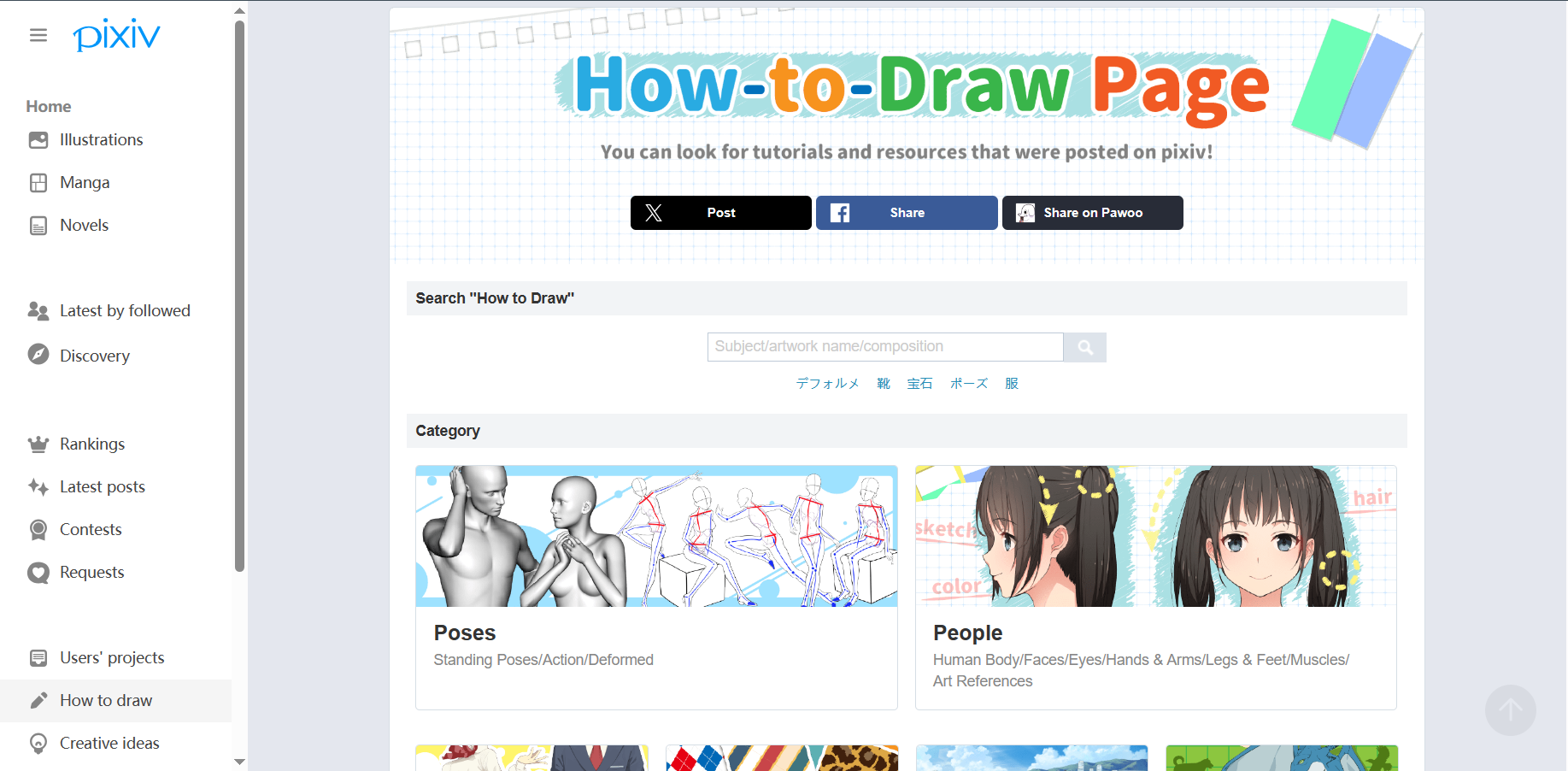Click Share on Pawoo button
The image size is (1568, 771).
pos(1092,213)
